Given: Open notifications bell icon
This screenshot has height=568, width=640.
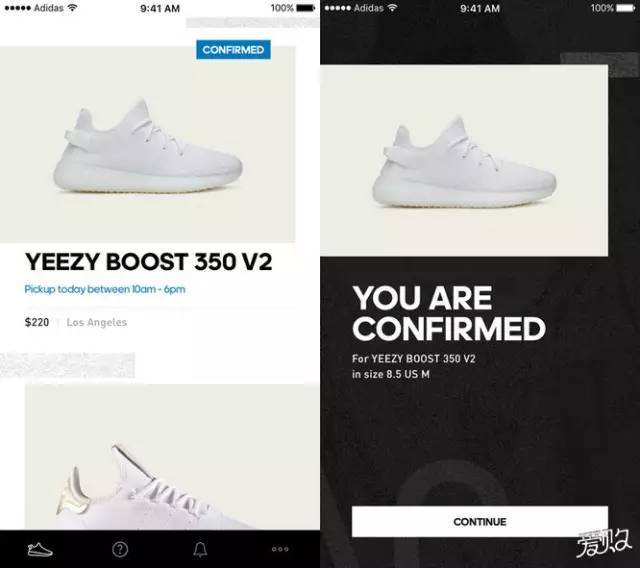Looking at the screenshot, I should 200,549.
